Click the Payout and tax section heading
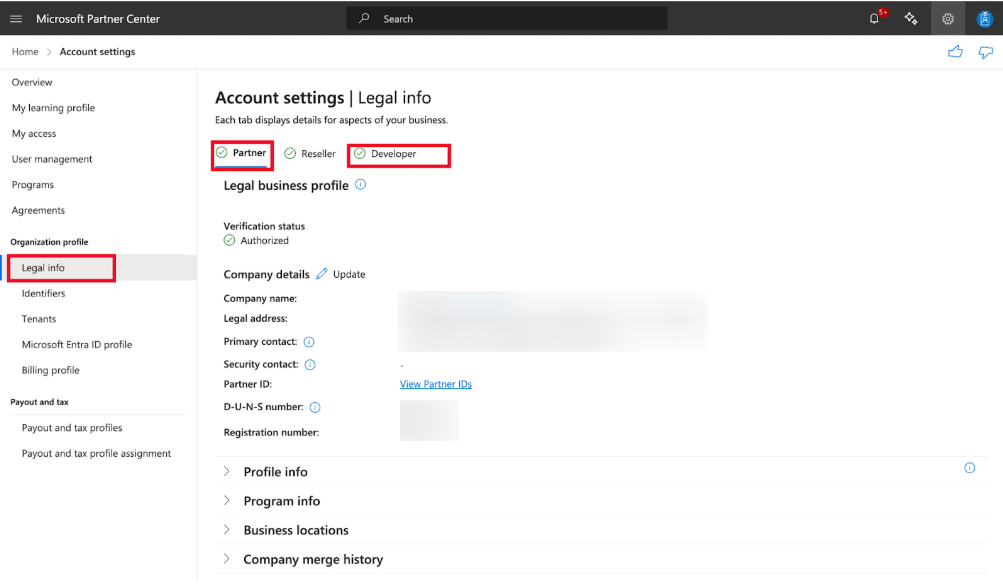1003x586 pixels. pos(39,402)
